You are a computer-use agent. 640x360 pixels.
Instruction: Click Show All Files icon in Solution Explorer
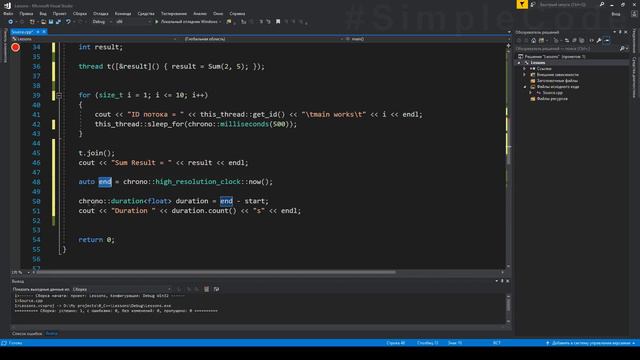582,40
